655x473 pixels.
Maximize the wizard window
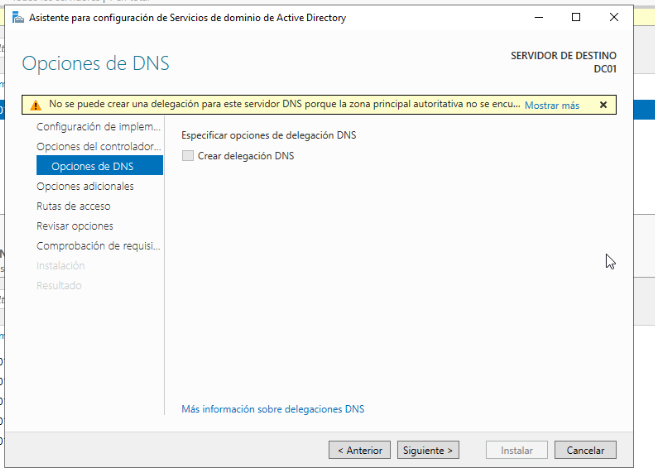click(576, 18)
